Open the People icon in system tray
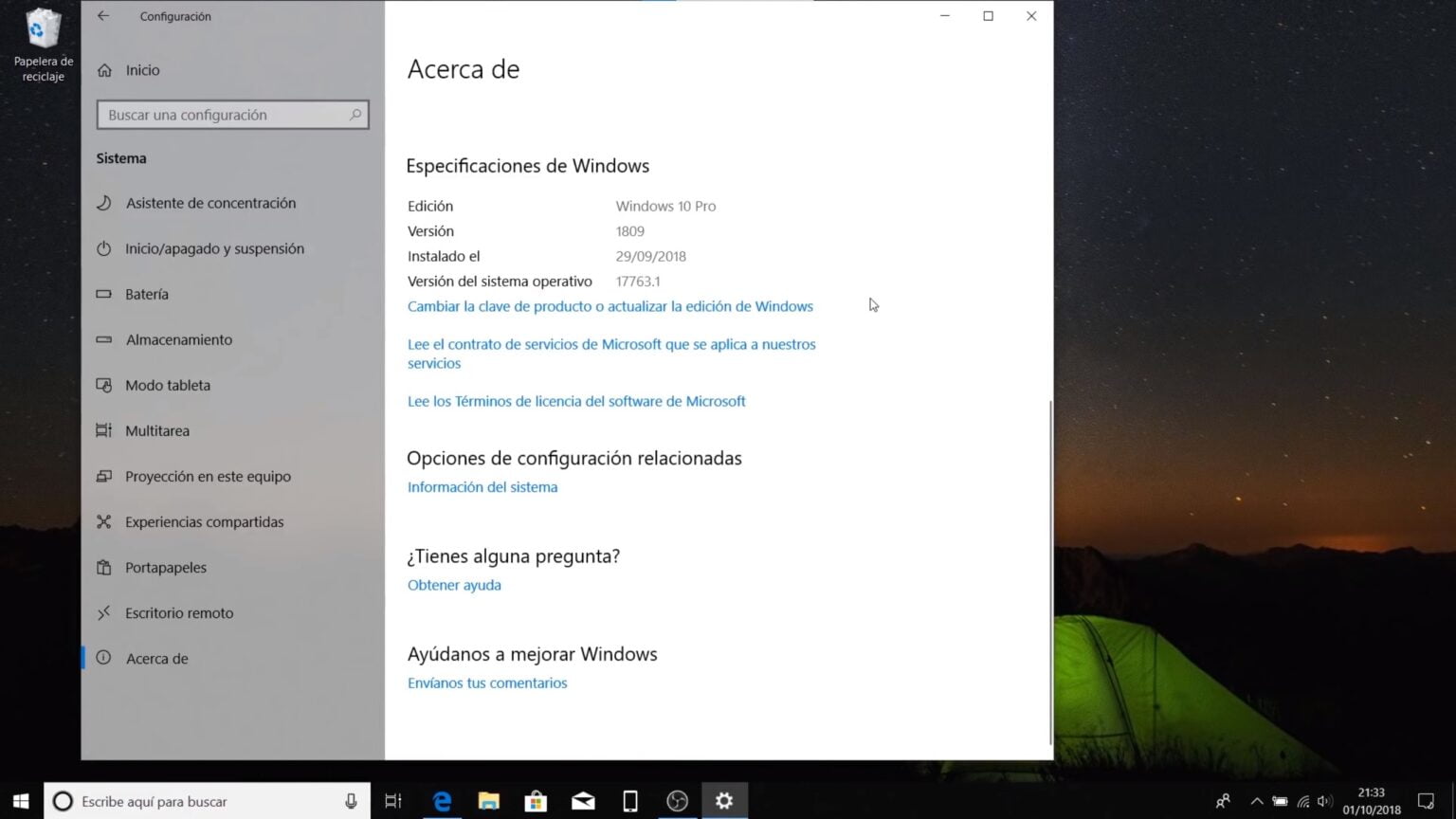This screenshot has height=819, width=1456. [x=1223, y=801]
